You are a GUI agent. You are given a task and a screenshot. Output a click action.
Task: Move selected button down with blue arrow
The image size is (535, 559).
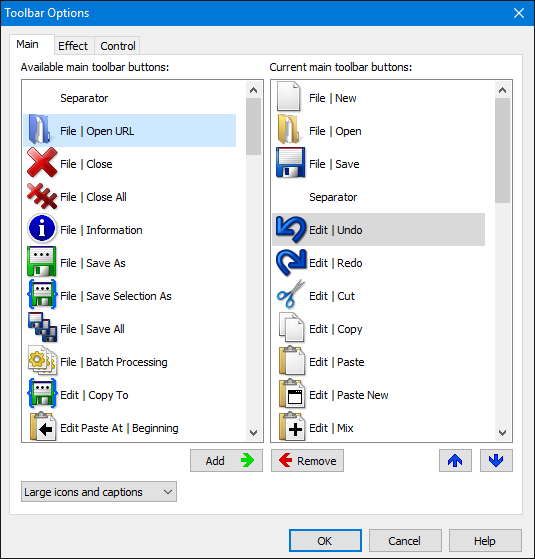coord(496,461)
